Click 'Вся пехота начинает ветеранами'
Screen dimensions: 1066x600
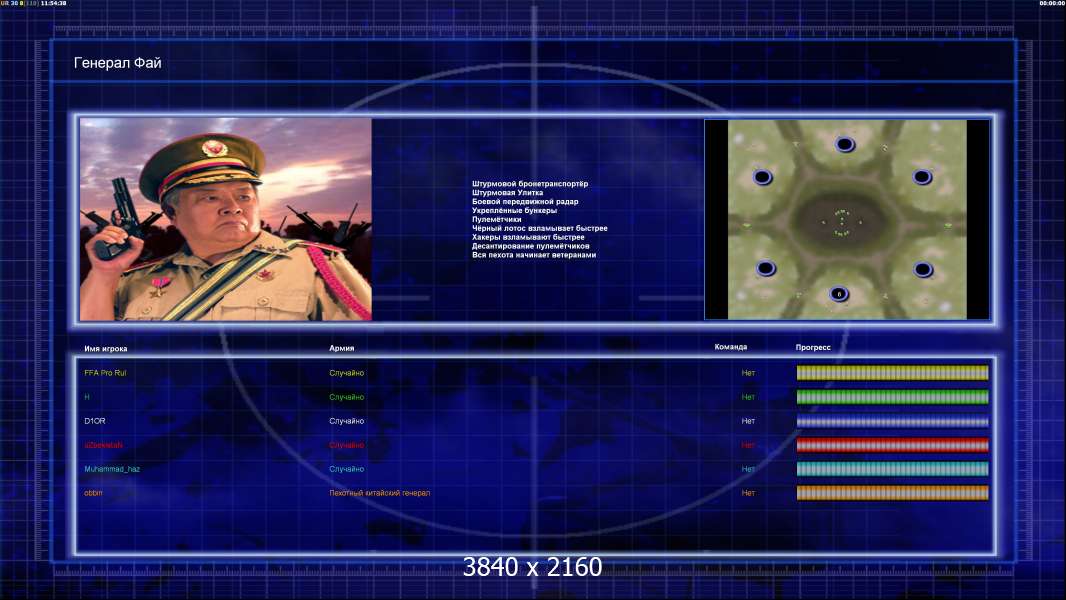(534, 255)
